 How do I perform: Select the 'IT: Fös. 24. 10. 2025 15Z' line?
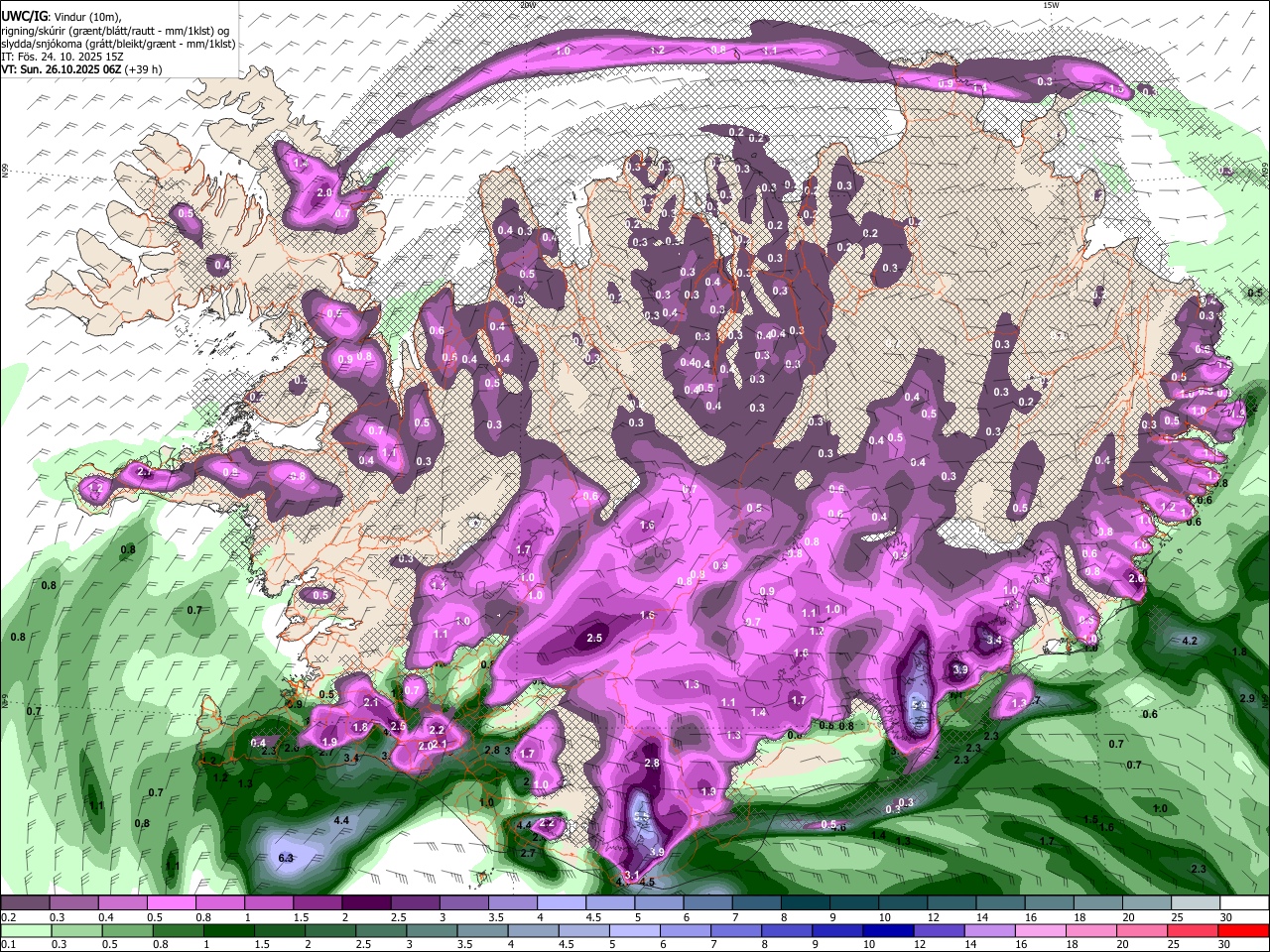point(64,57)
